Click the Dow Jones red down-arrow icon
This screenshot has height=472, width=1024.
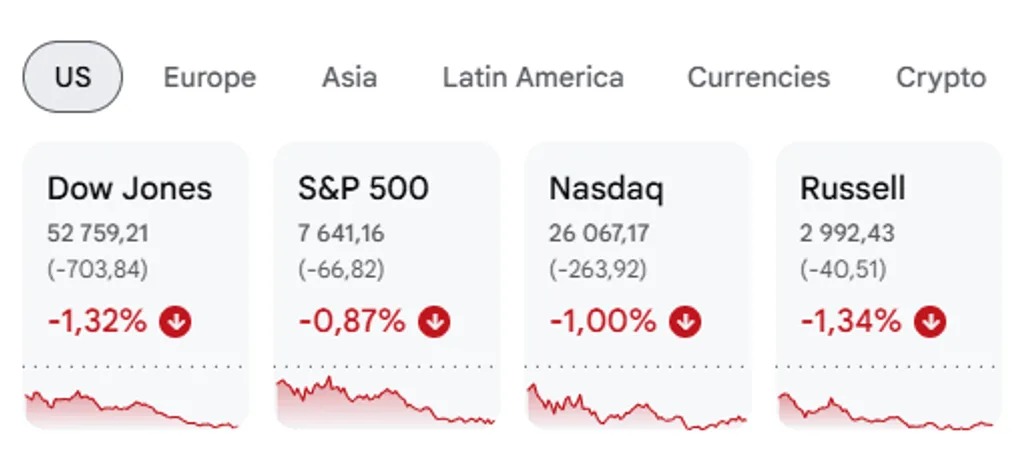175,321
